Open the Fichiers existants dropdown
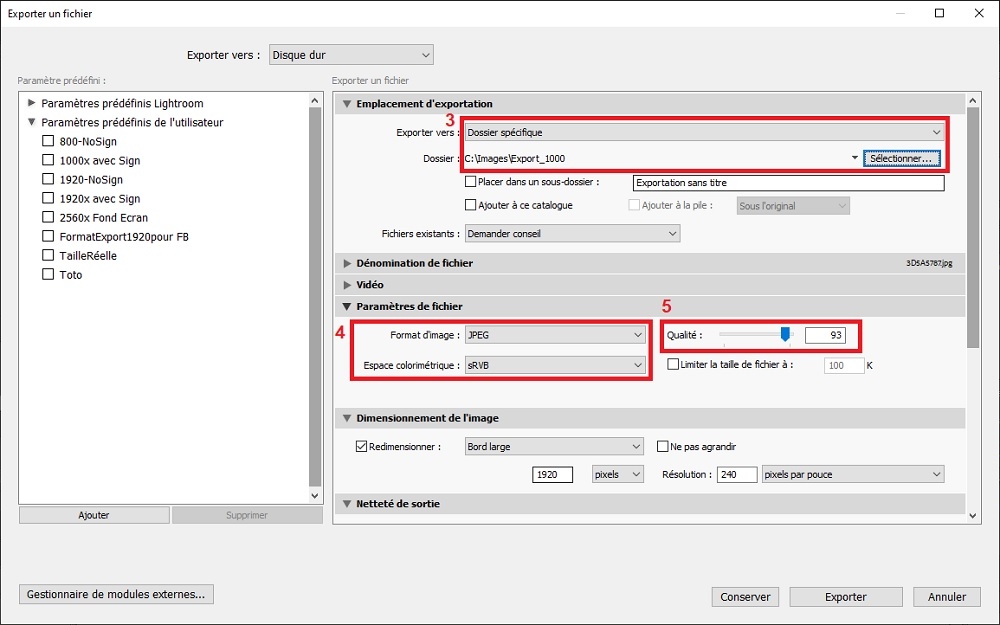Screen dimensions: 1000x625 tap(572, 234)
